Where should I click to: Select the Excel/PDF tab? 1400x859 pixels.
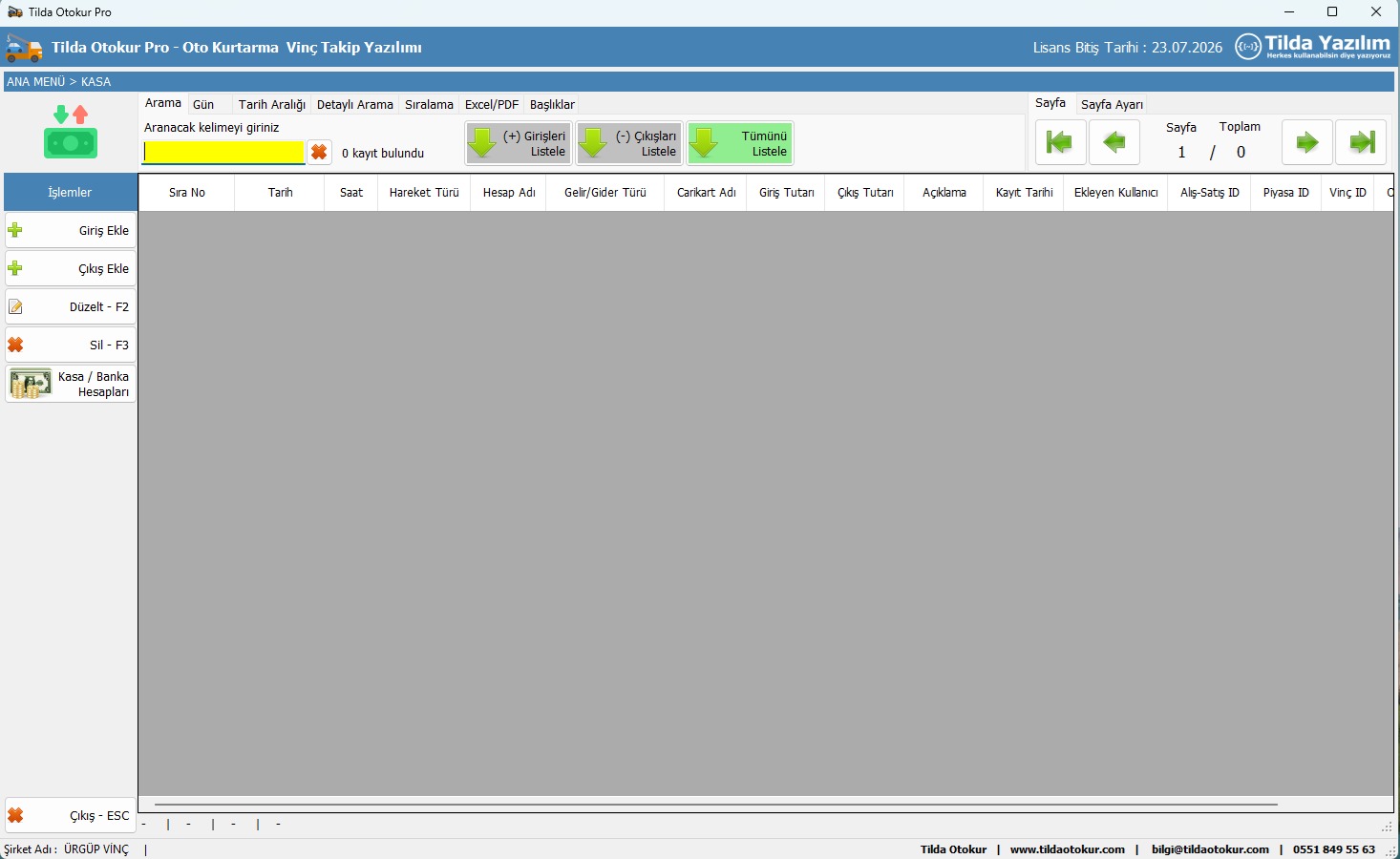tap(491, 105)
